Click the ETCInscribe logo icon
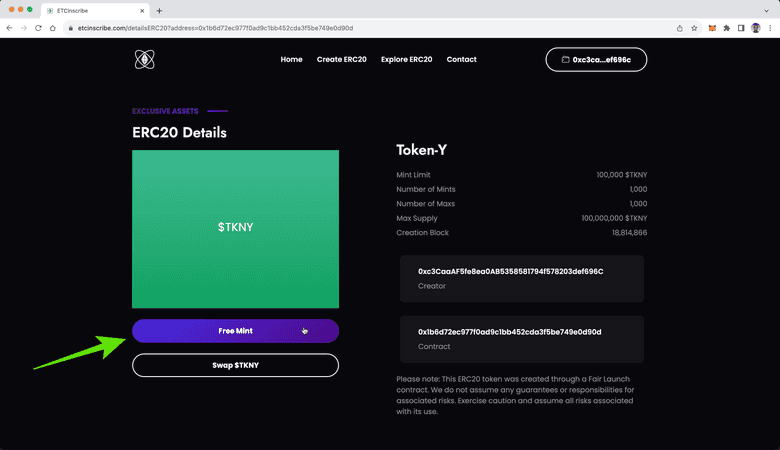Image resolution: width=780 pixels, height=450 pixels. click(x=145, y=60)
